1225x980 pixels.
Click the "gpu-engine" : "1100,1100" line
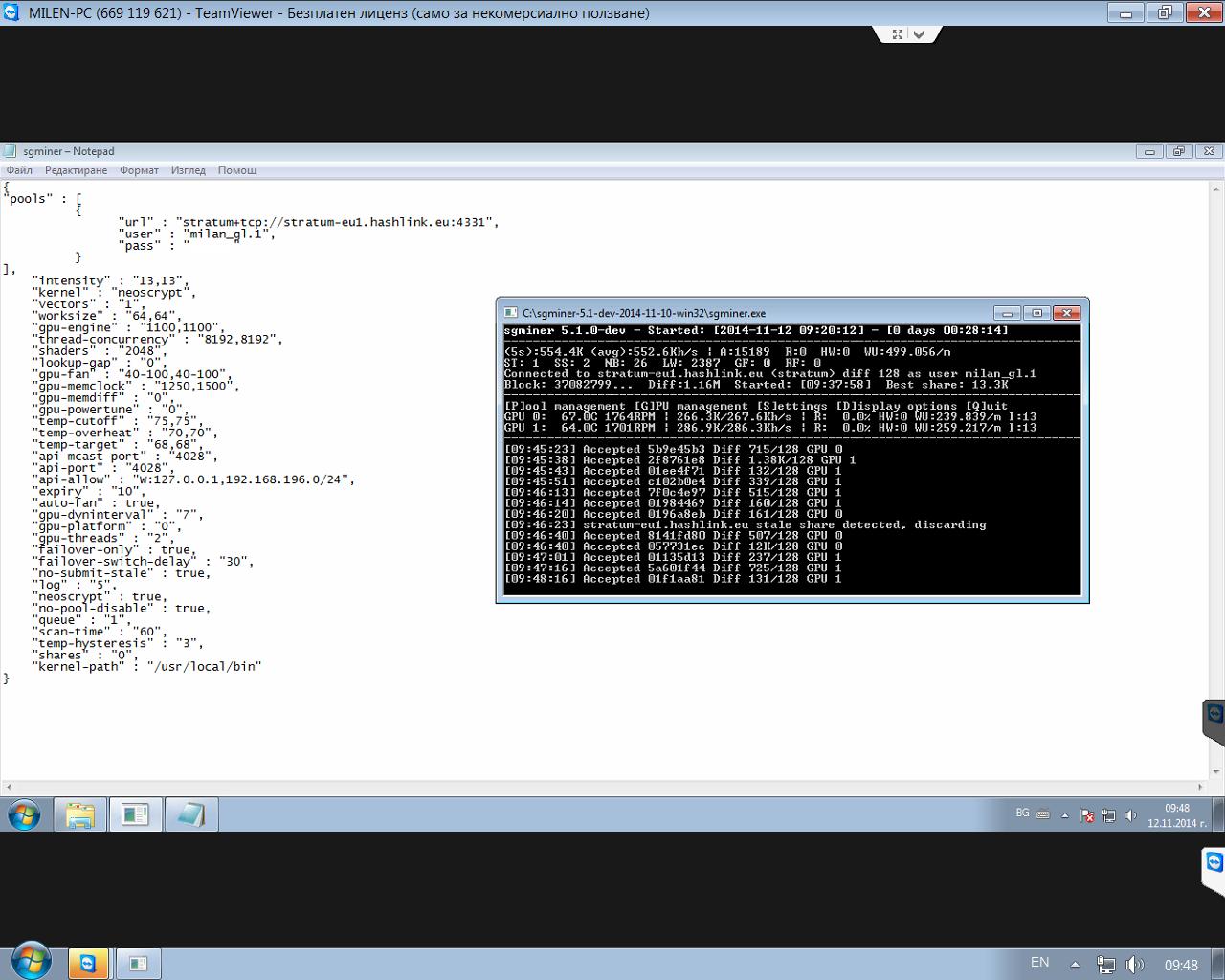pyautogui.click(x=128, y=327)
